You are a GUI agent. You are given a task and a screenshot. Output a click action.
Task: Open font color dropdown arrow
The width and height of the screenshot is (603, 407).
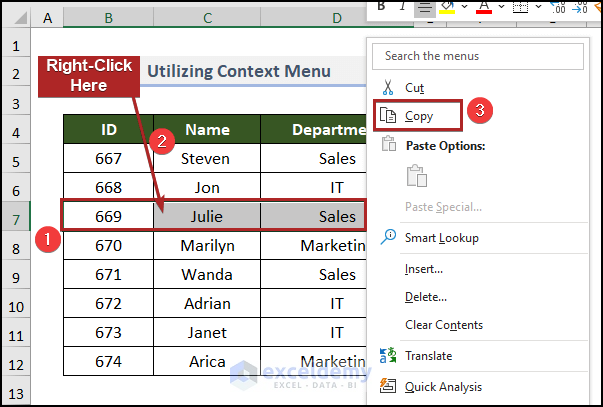pos(501,7)
